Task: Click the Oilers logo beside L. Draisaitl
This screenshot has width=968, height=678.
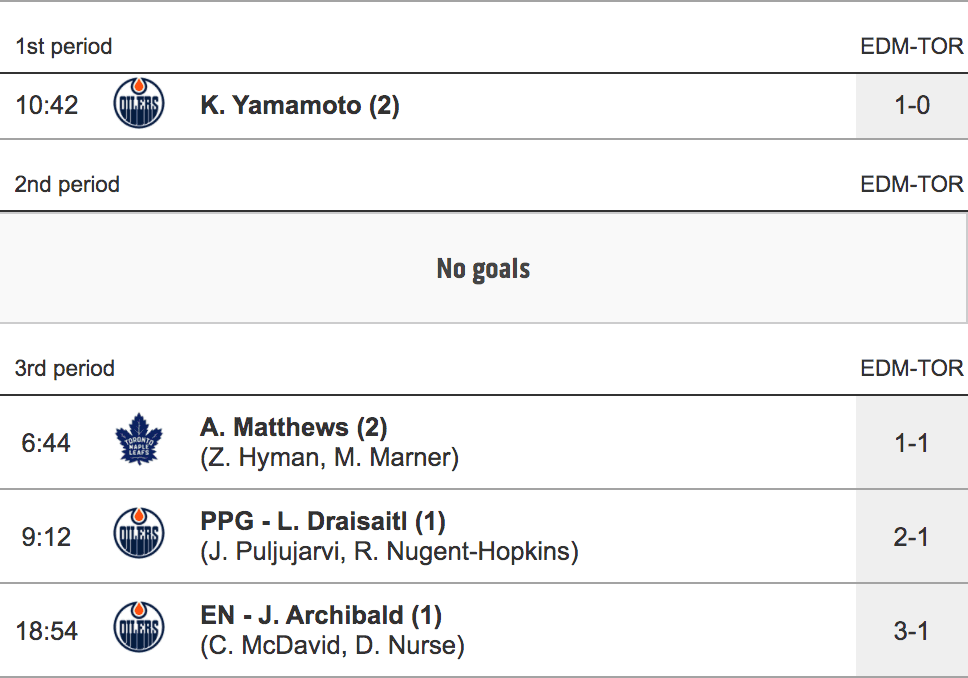Action: pos(139,537)
